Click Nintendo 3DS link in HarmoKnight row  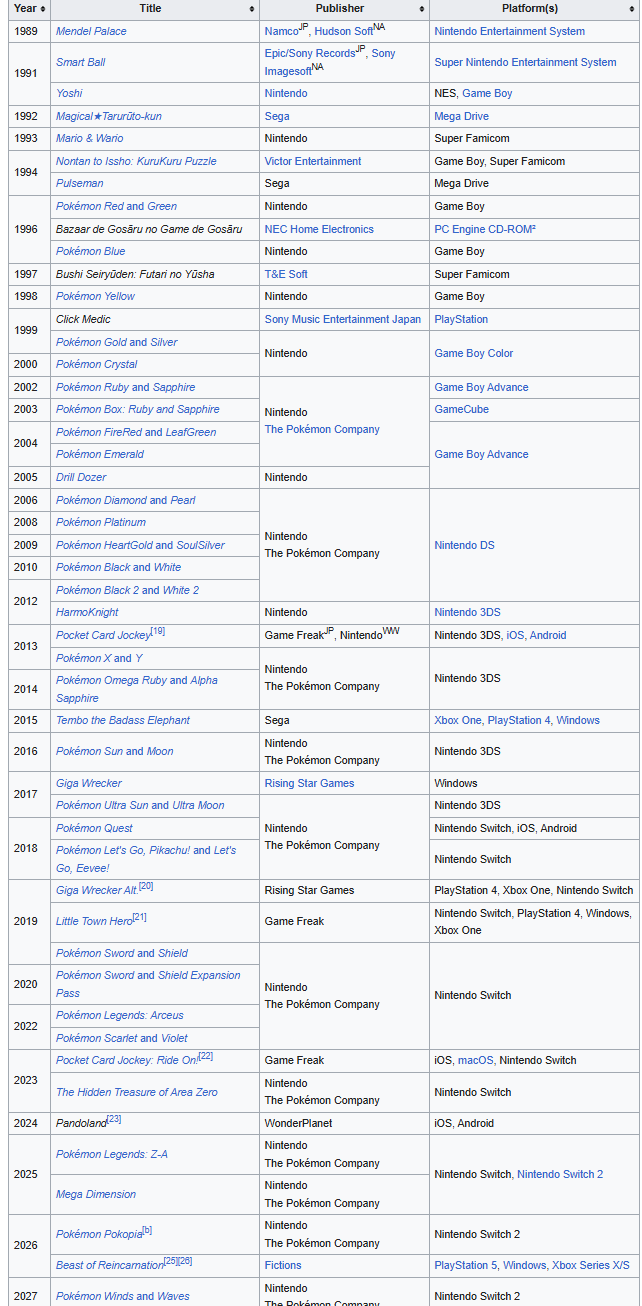(x=467, y=612)
